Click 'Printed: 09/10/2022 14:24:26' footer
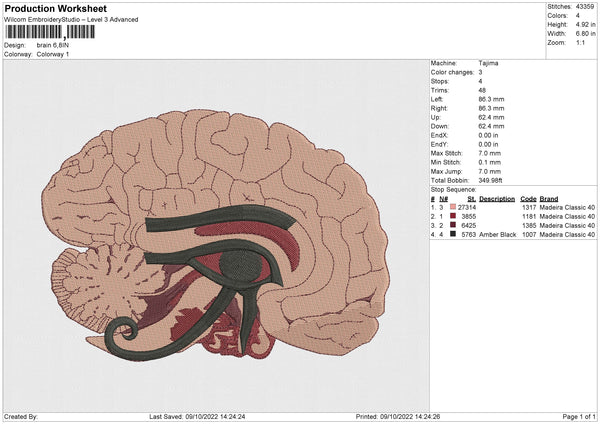This screenshot has height=424, width=600. 398,416
